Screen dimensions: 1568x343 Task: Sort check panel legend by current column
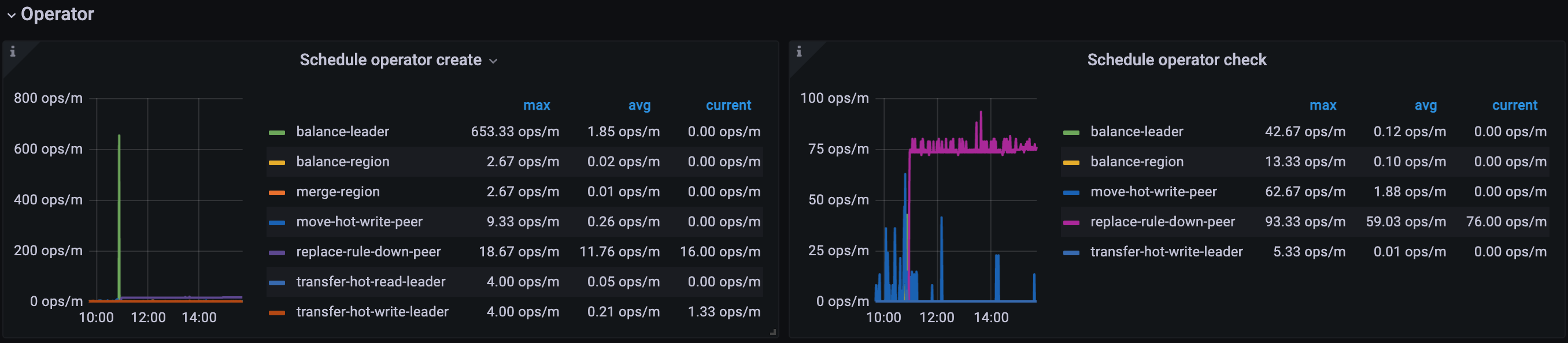(x=1514, y=105)
